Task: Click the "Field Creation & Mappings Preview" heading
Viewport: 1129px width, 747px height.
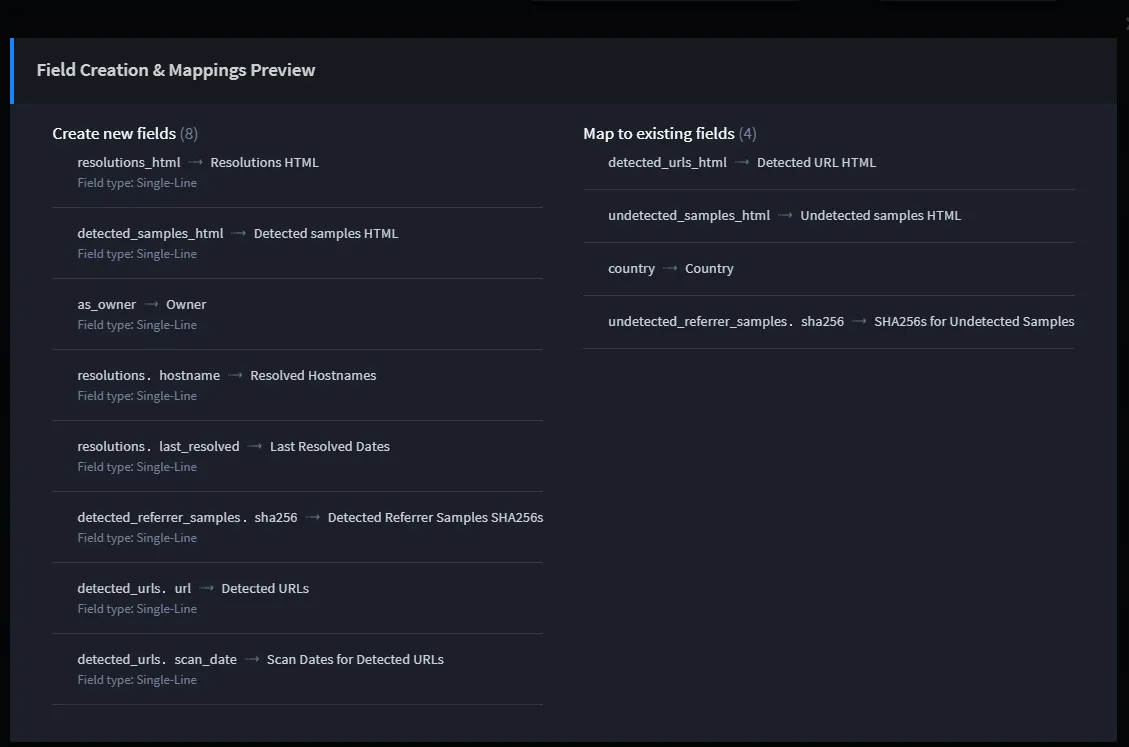Action: [x=176, y=70]
